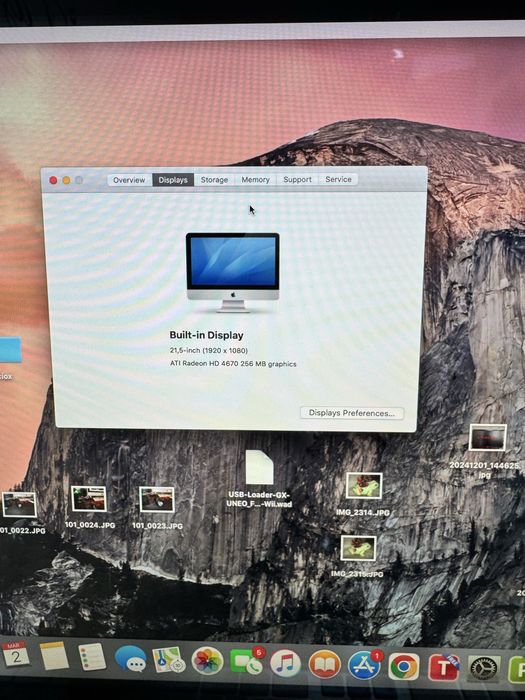
Task: Launch iTunes music app from dock
Action: 285,663
